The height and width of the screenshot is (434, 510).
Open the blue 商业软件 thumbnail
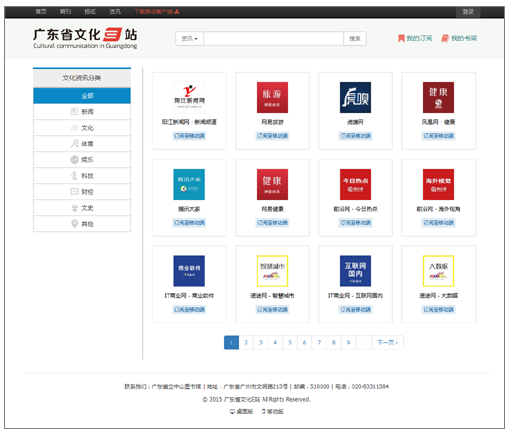(x=189, y=271)
